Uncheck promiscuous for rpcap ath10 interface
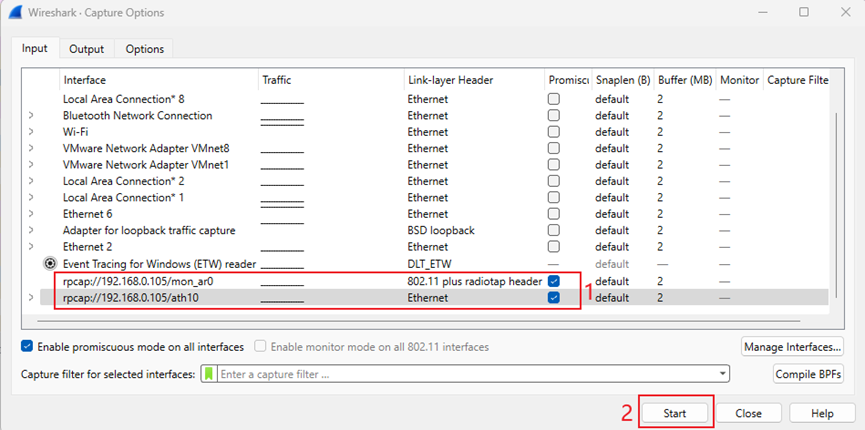 point(554,298)
